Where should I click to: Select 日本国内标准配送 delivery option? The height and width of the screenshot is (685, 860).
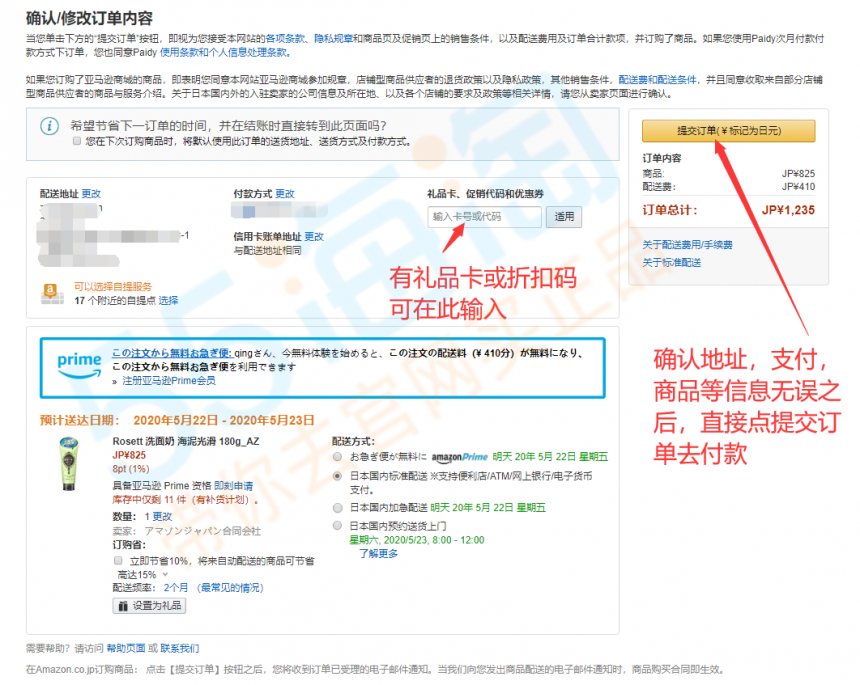(337, 476)
